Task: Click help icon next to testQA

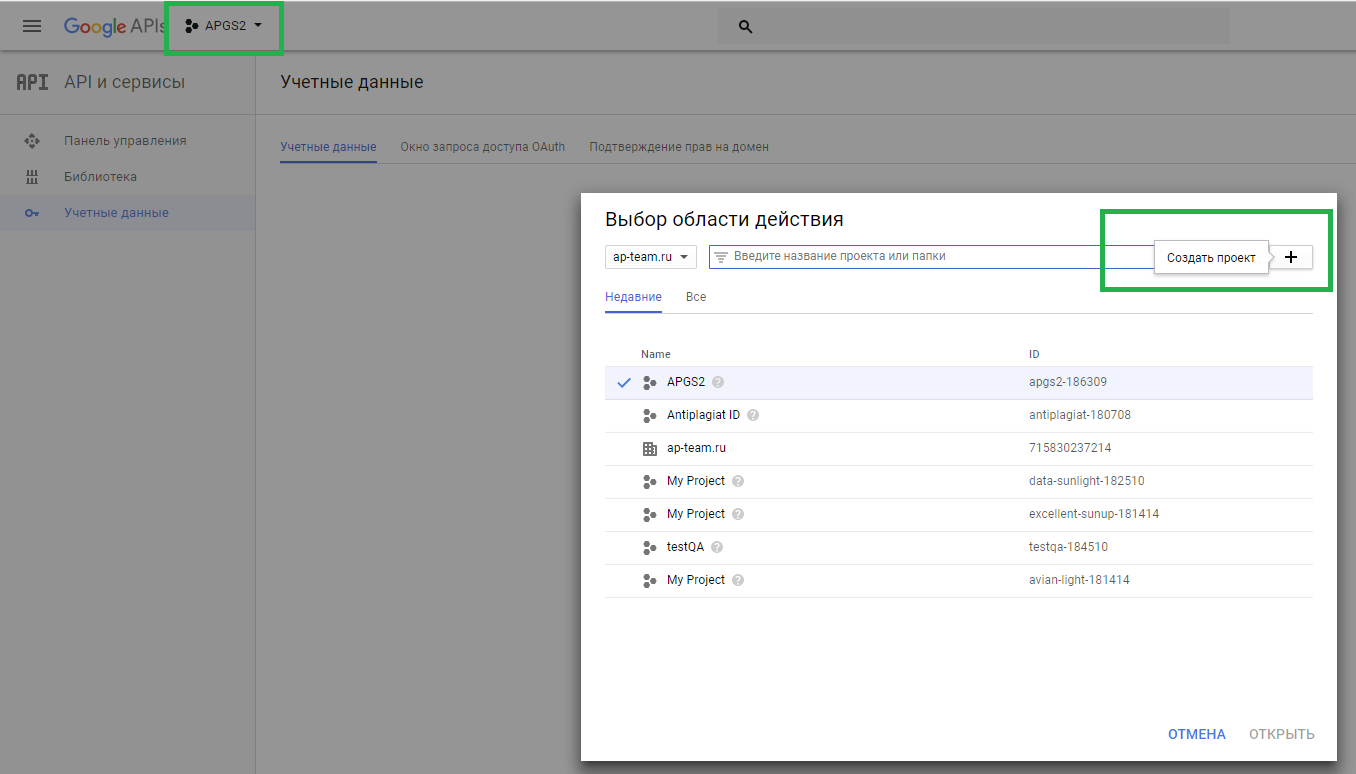Action: [717, 547]
